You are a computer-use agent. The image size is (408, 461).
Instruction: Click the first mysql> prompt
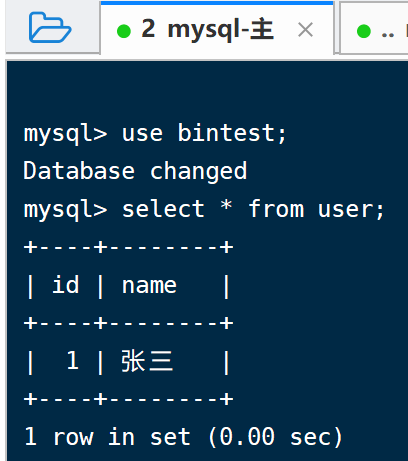65,134
